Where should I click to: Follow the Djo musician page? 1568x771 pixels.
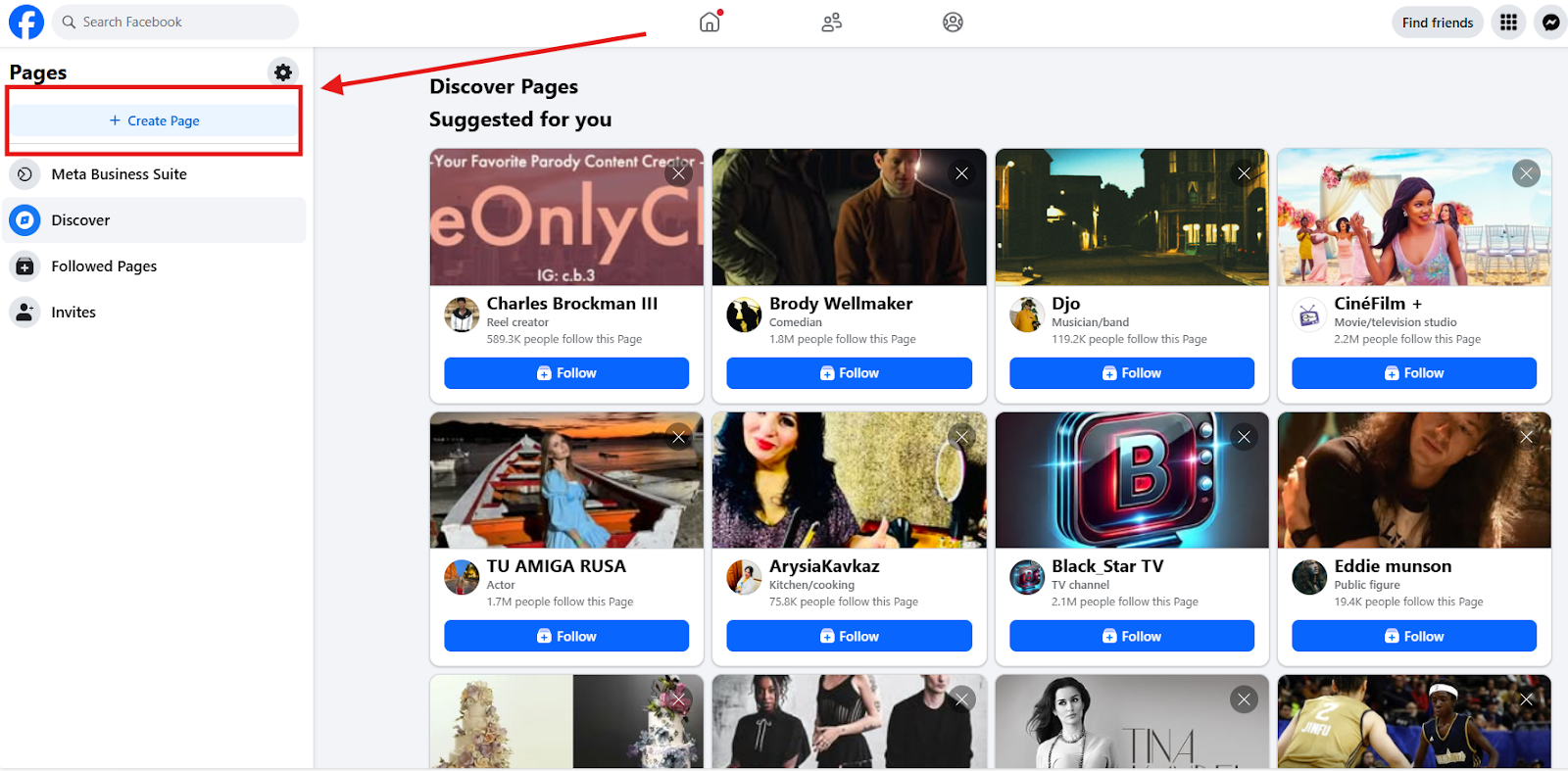pos(1131,373)
